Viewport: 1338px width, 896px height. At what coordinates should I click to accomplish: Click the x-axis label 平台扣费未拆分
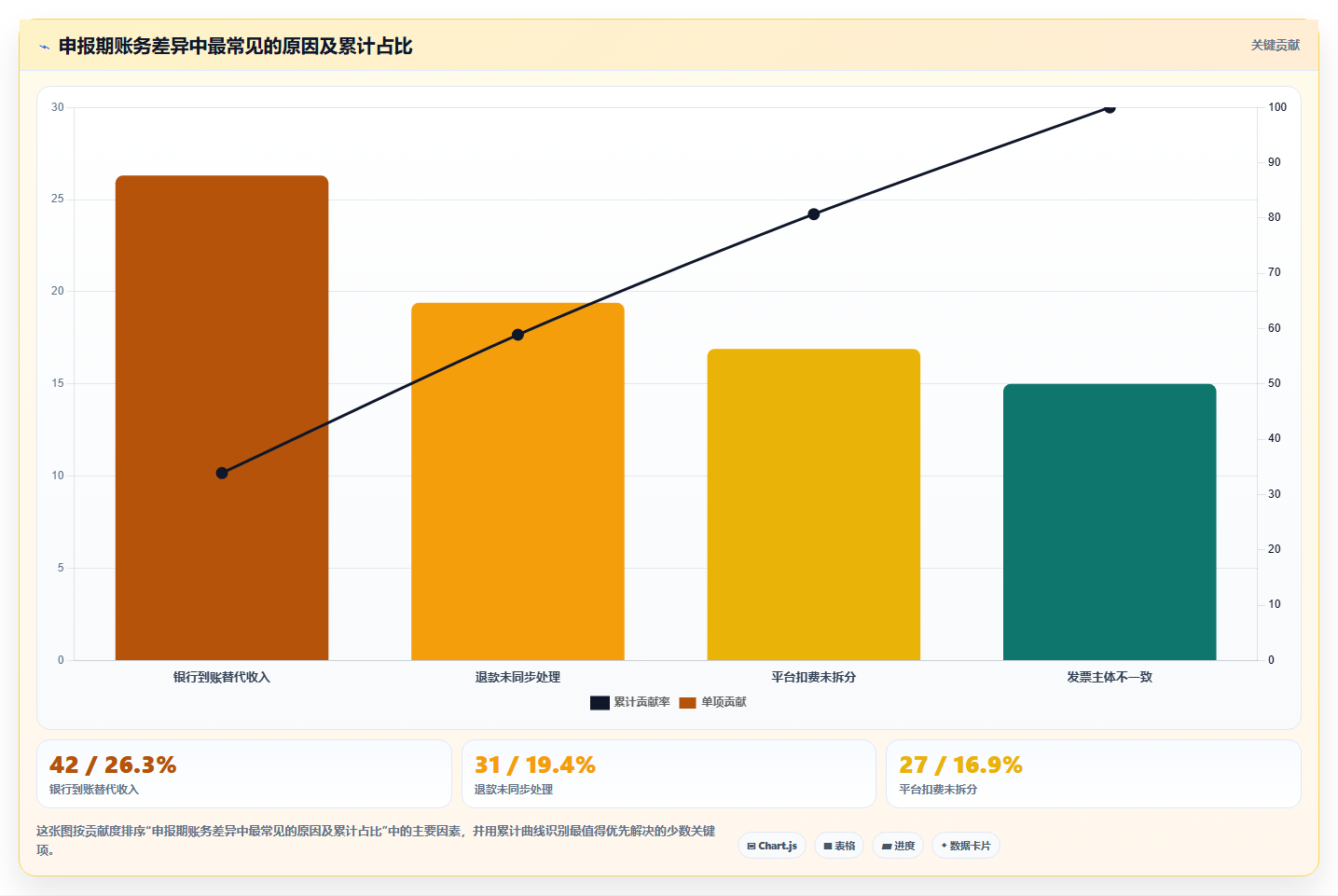coord(814,677)
